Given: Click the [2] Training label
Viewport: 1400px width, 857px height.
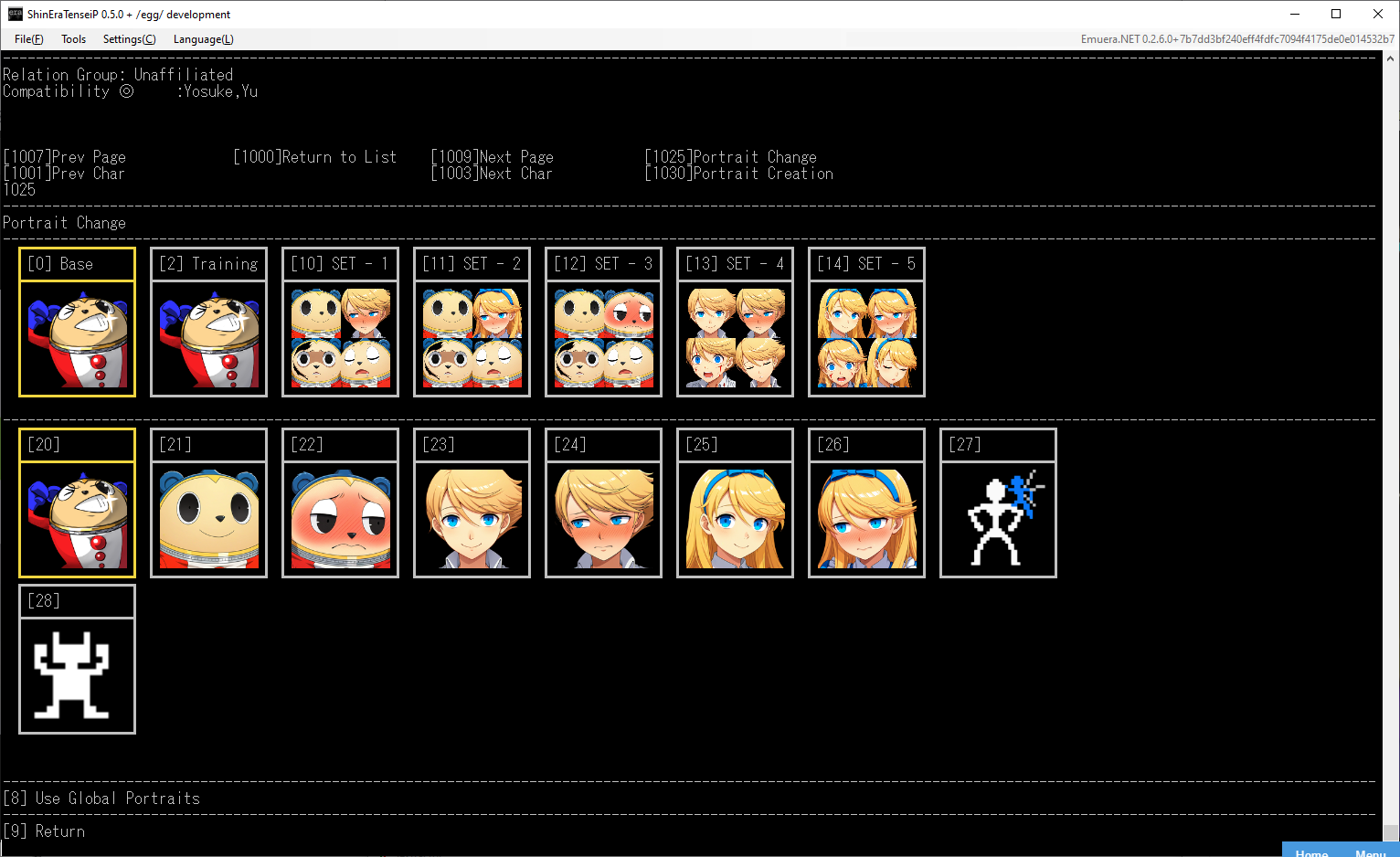Looking at the screenshot, I should coord(208,264).
